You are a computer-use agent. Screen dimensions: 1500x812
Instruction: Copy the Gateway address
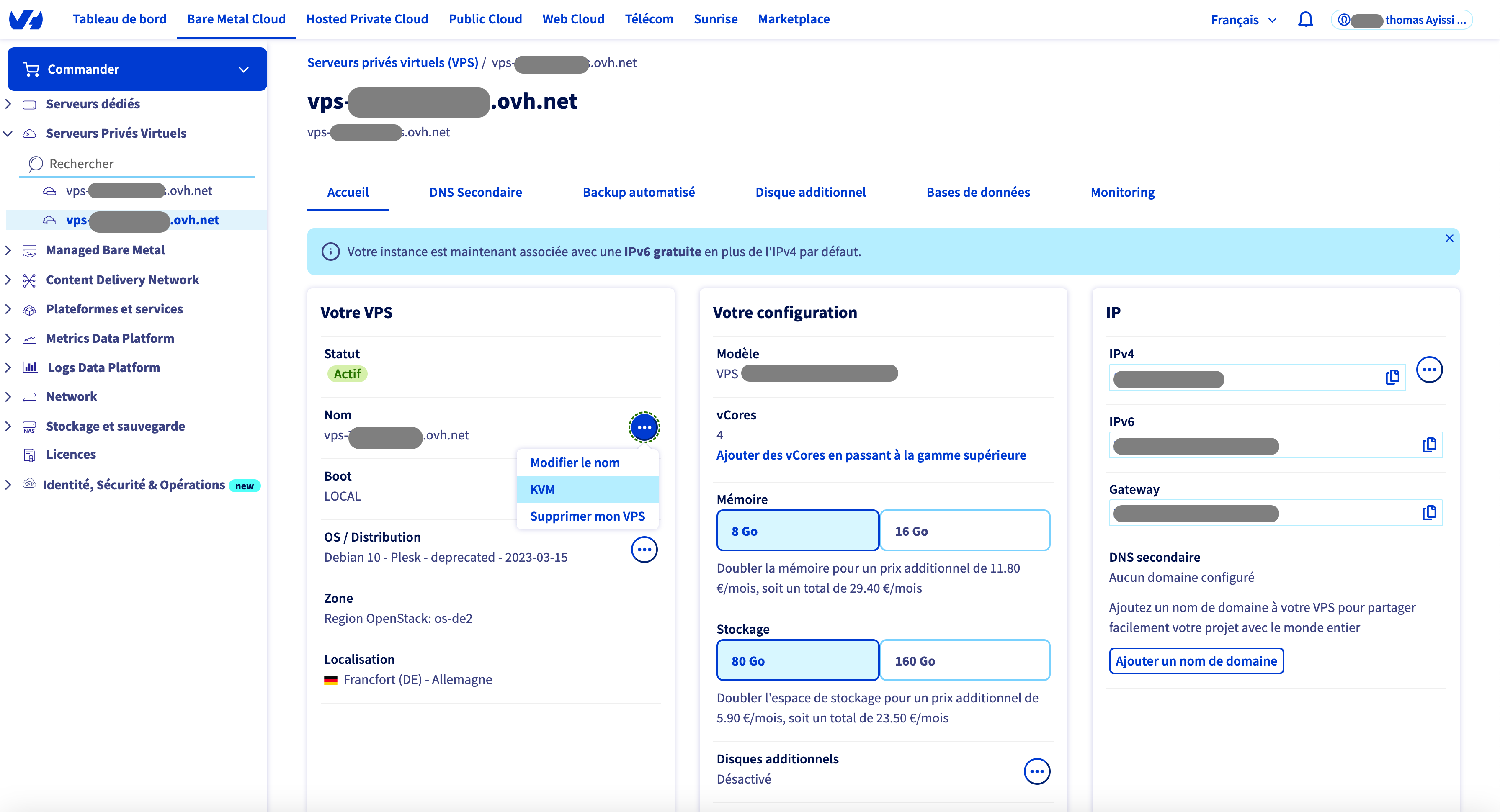click(1429, 513)
